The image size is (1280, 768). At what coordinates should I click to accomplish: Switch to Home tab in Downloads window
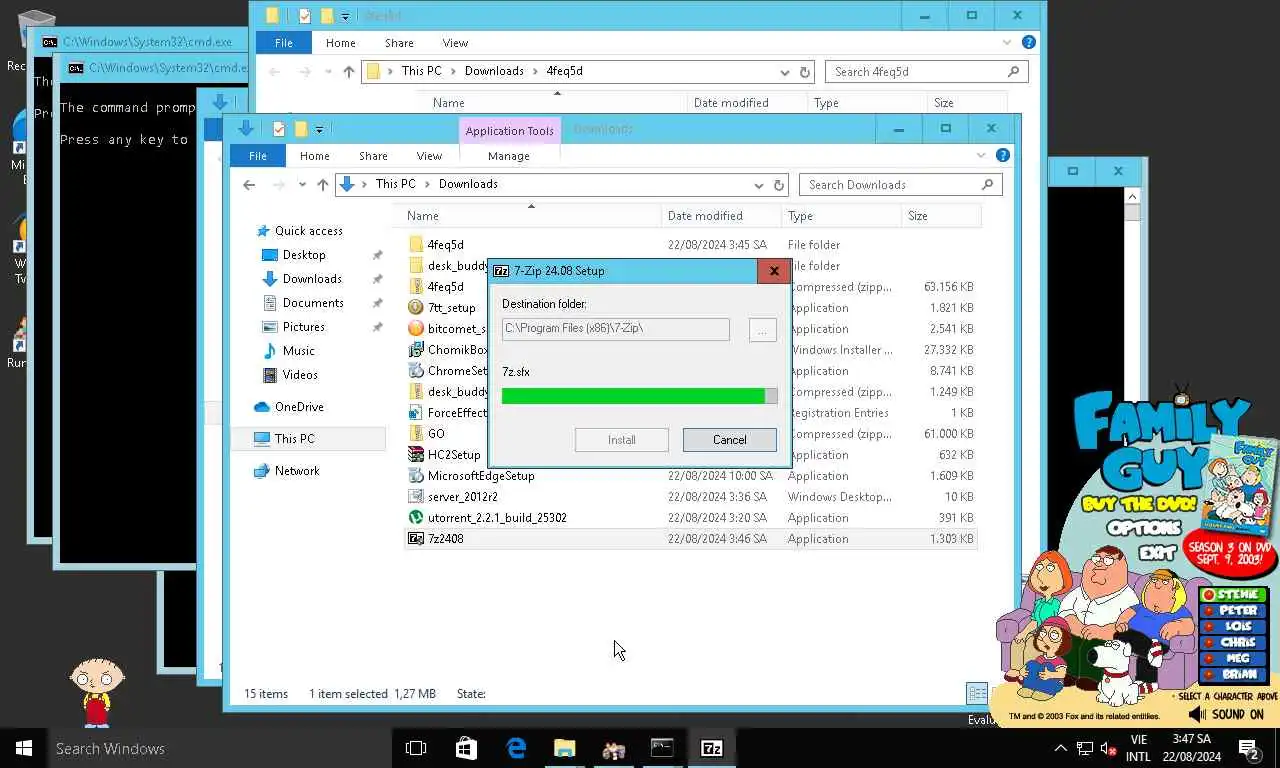point(314,156)
